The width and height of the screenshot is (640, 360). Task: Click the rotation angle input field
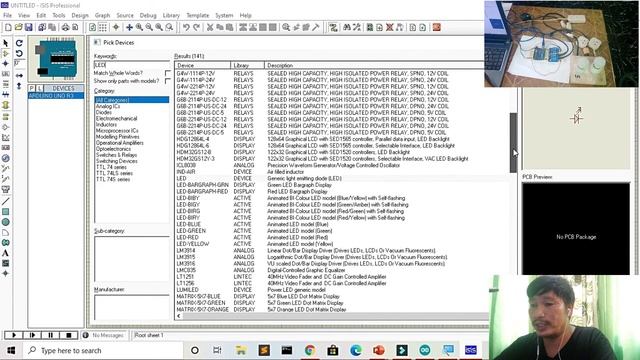point(19,64)
